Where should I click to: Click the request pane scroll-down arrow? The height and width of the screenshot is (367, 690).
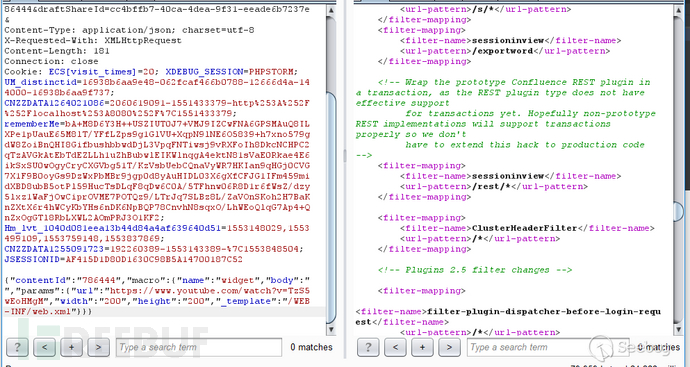pos(331,329)
